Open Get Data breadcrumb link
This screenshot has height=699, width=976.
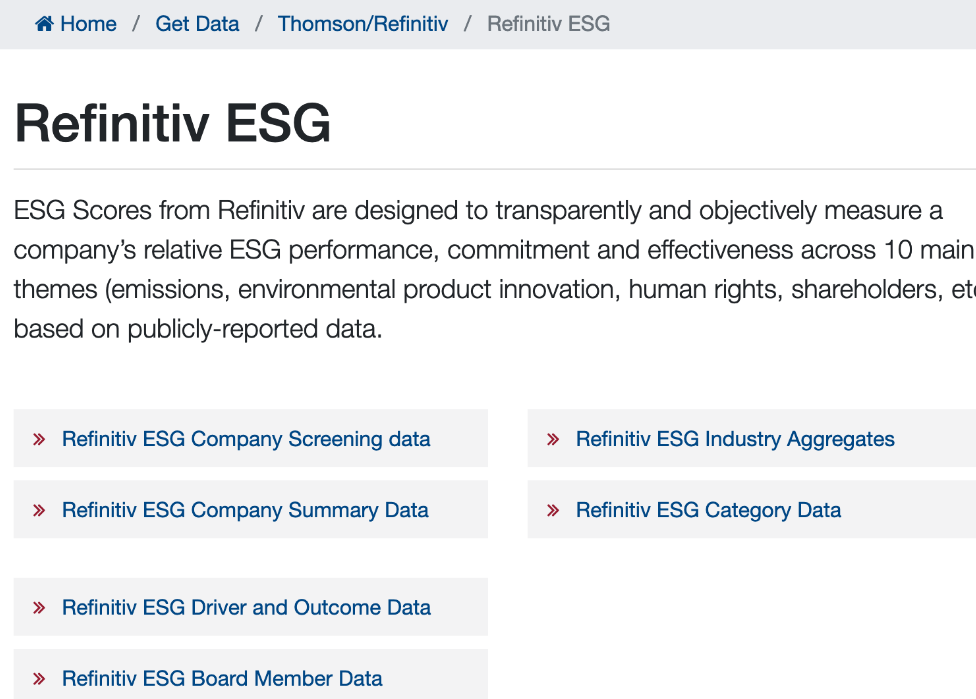[197, 24]
